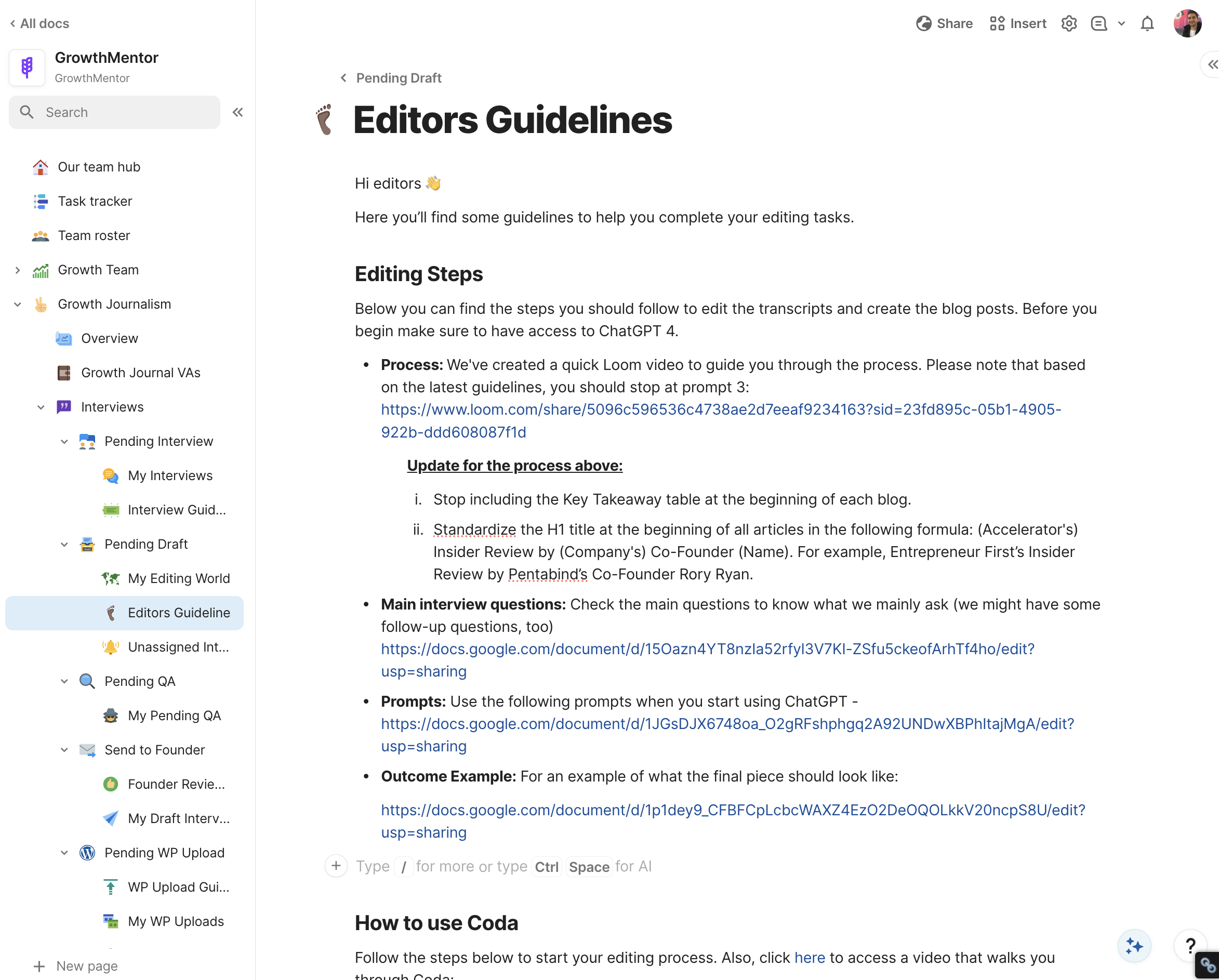Open the comments icon in top bar
This screenshot has width=1219, height=980.
(x=1098, y=24)
